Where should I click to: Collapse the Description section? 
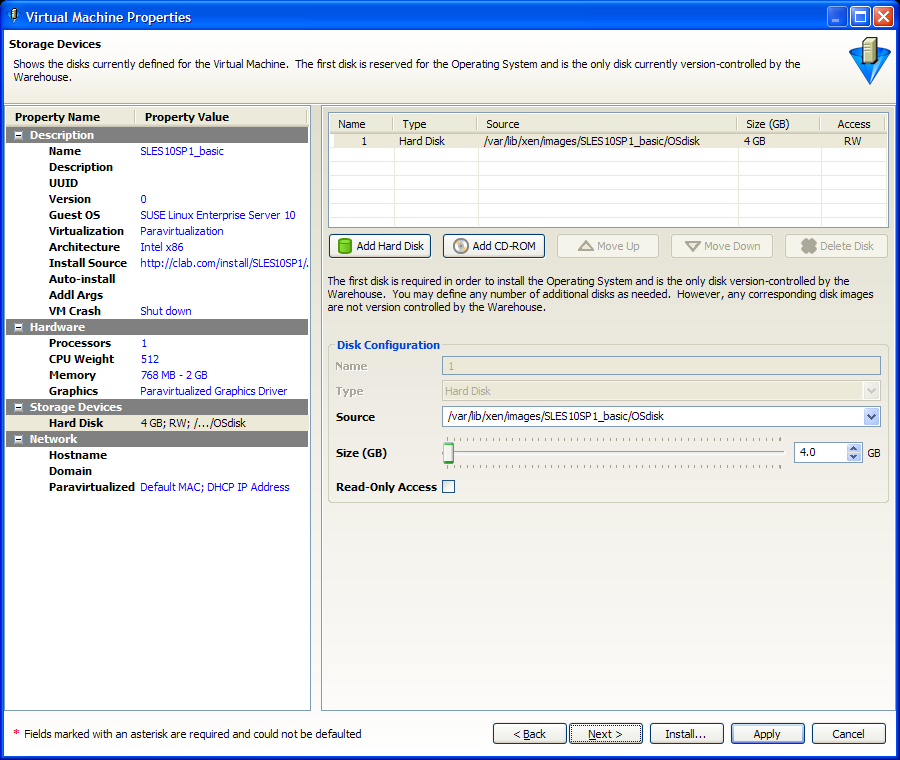coord(18,135)
